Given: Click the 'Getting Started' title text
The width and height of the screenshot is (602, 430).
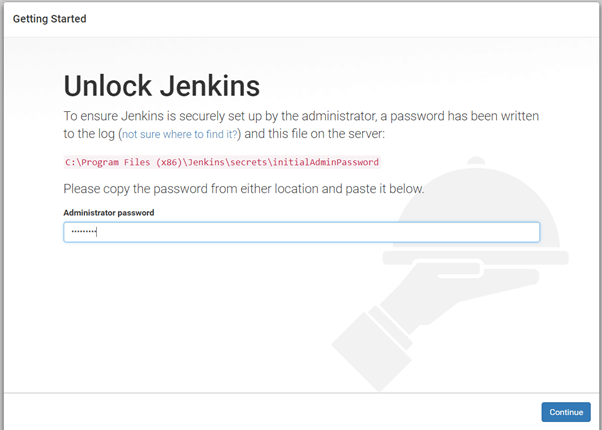Looking at the screenshot, I should coord(50,19).
